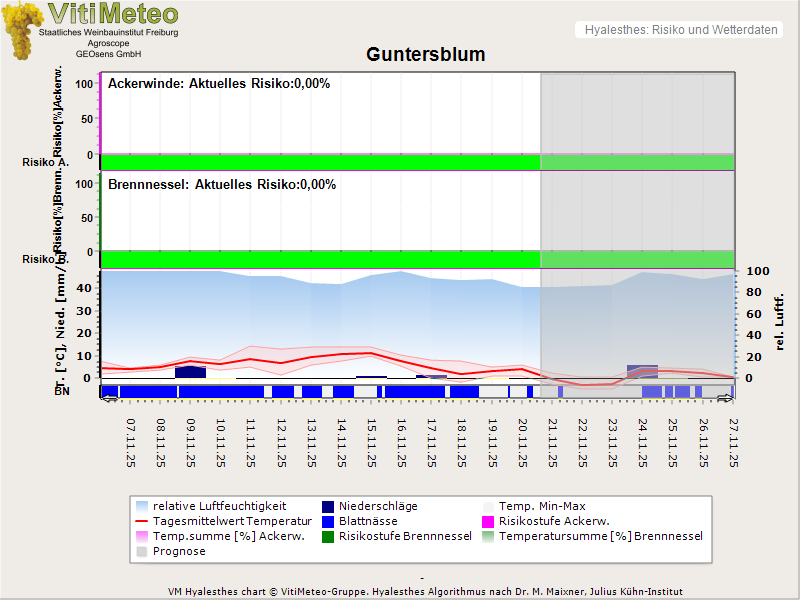
Task: Click the VitiMeteo title text
Action: tap(113, 14)
